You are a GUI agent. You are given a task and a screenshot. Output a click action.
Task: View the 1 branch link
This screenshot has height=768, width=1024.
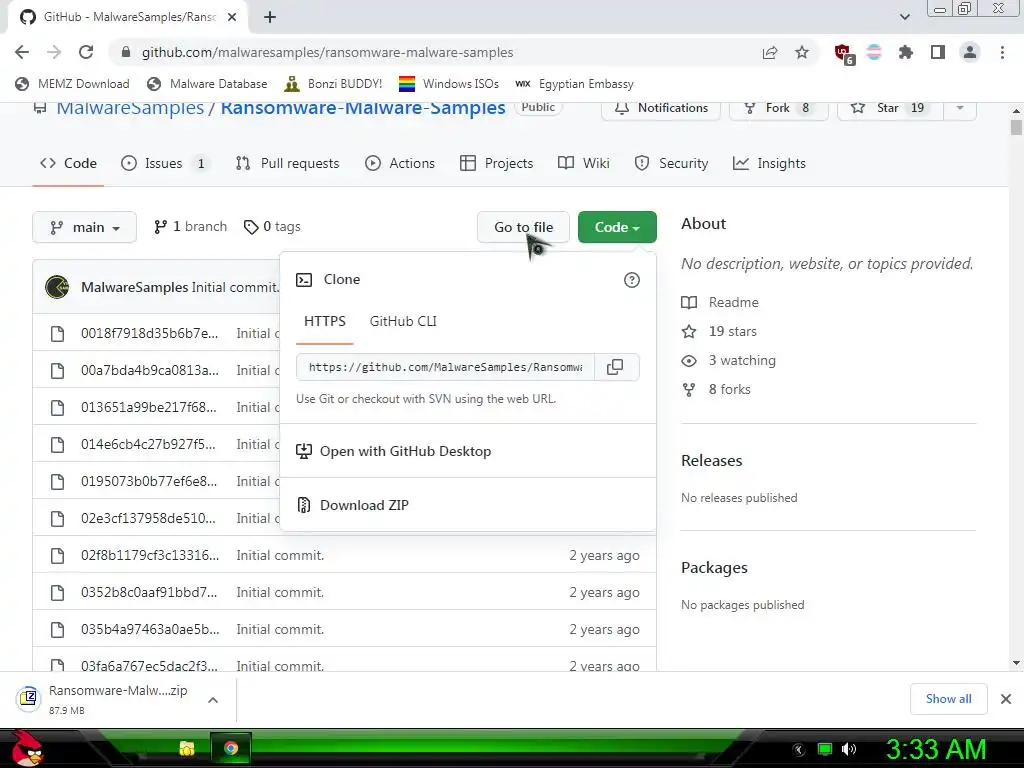point(191,227)
